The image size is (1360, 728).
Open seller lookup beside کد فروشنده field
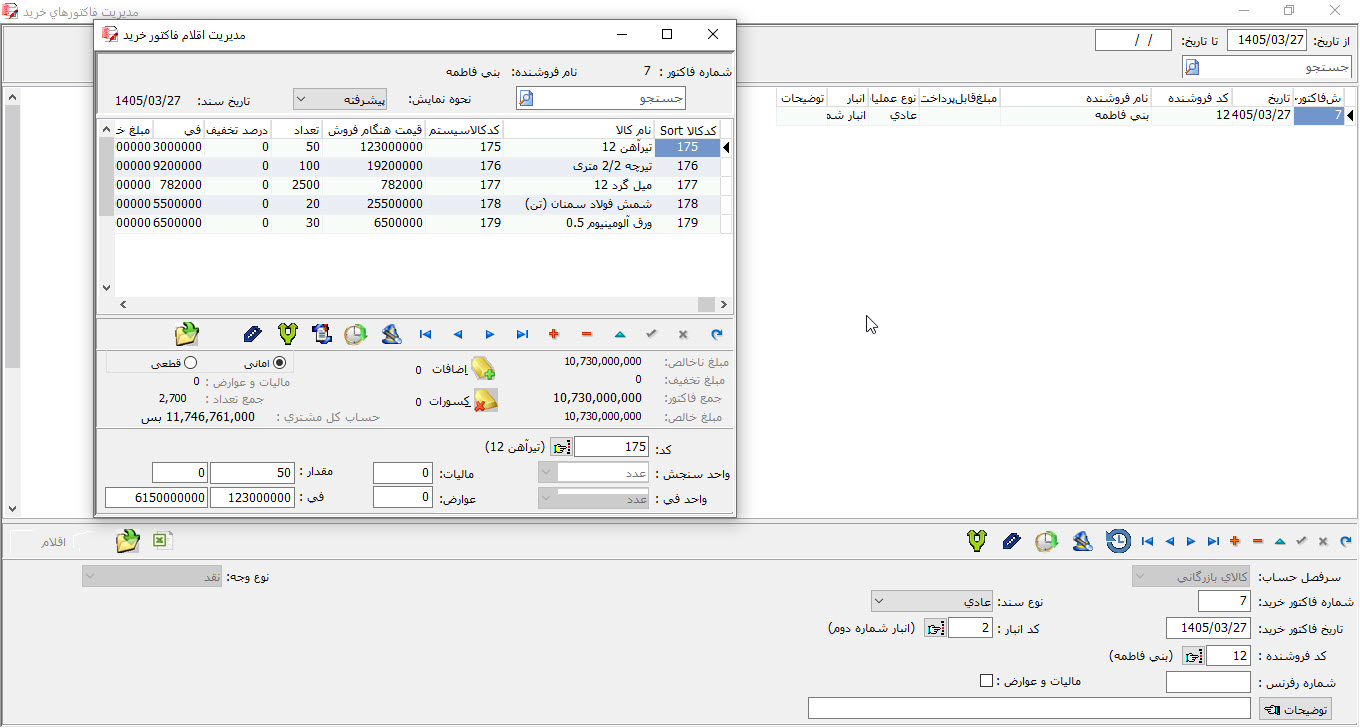click(1192, 656)
